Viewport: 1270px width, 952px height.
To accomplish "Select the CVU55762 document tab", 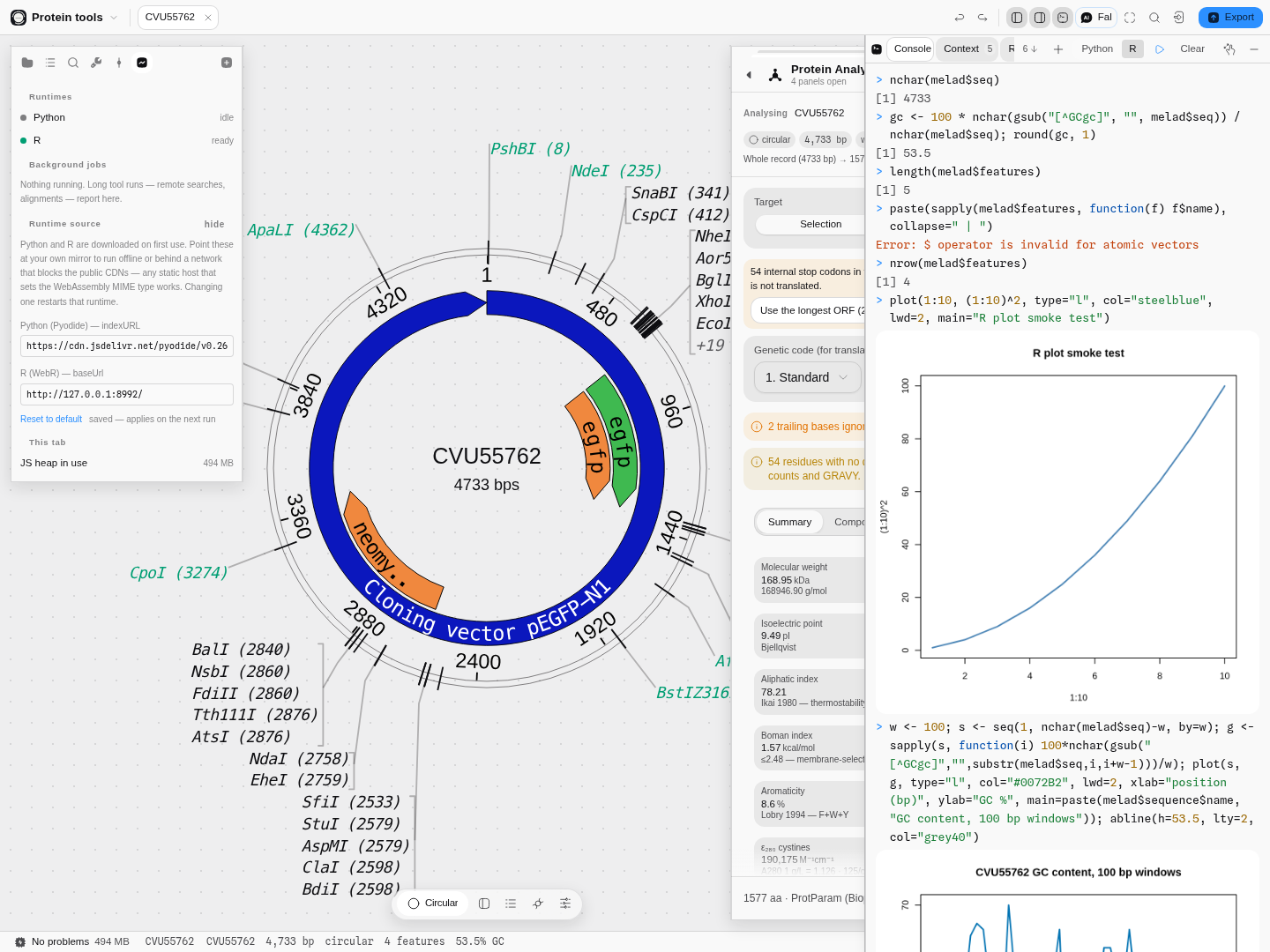I will point(170,18).
